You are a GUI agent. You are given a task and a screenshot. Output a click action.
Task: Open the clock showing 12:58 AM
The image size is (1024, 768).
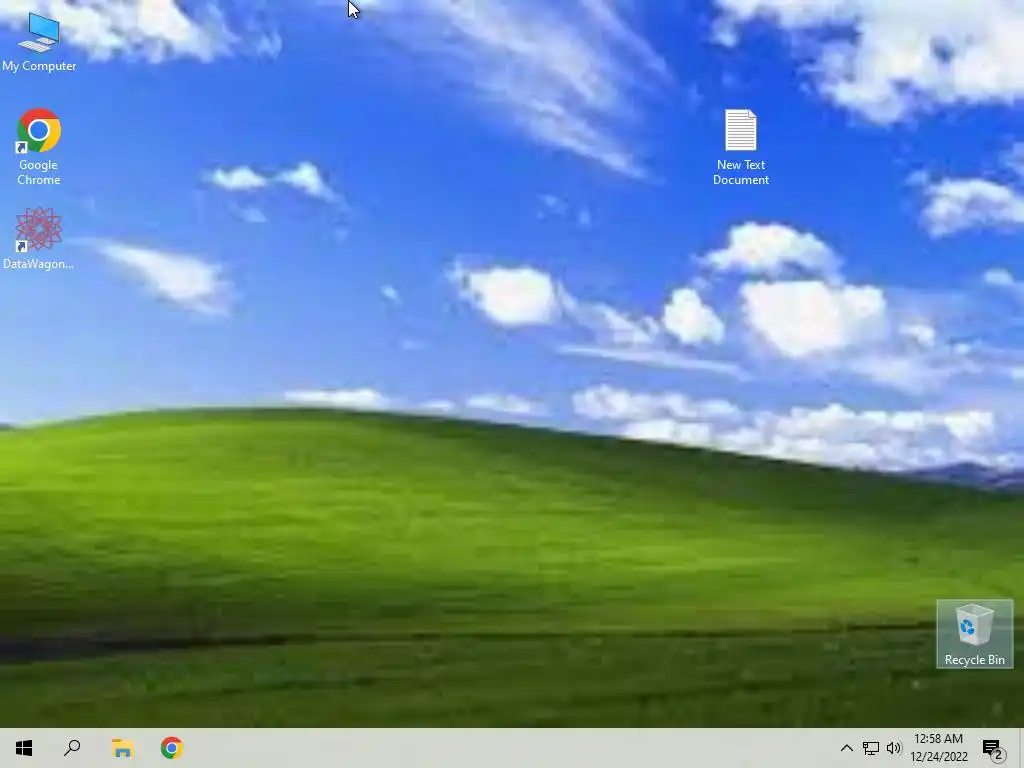click(x=938, y=748)
